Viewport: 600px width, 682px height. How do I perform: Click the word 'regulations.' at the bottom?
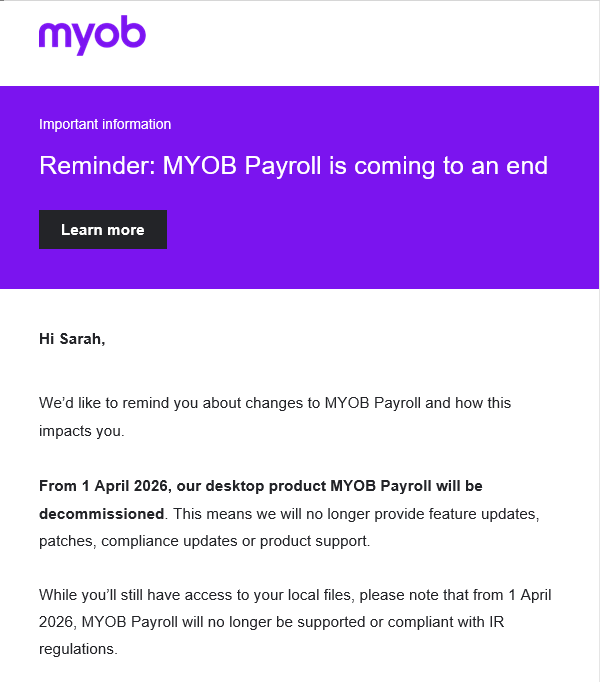pyautogui.click(x=78, y=649)
